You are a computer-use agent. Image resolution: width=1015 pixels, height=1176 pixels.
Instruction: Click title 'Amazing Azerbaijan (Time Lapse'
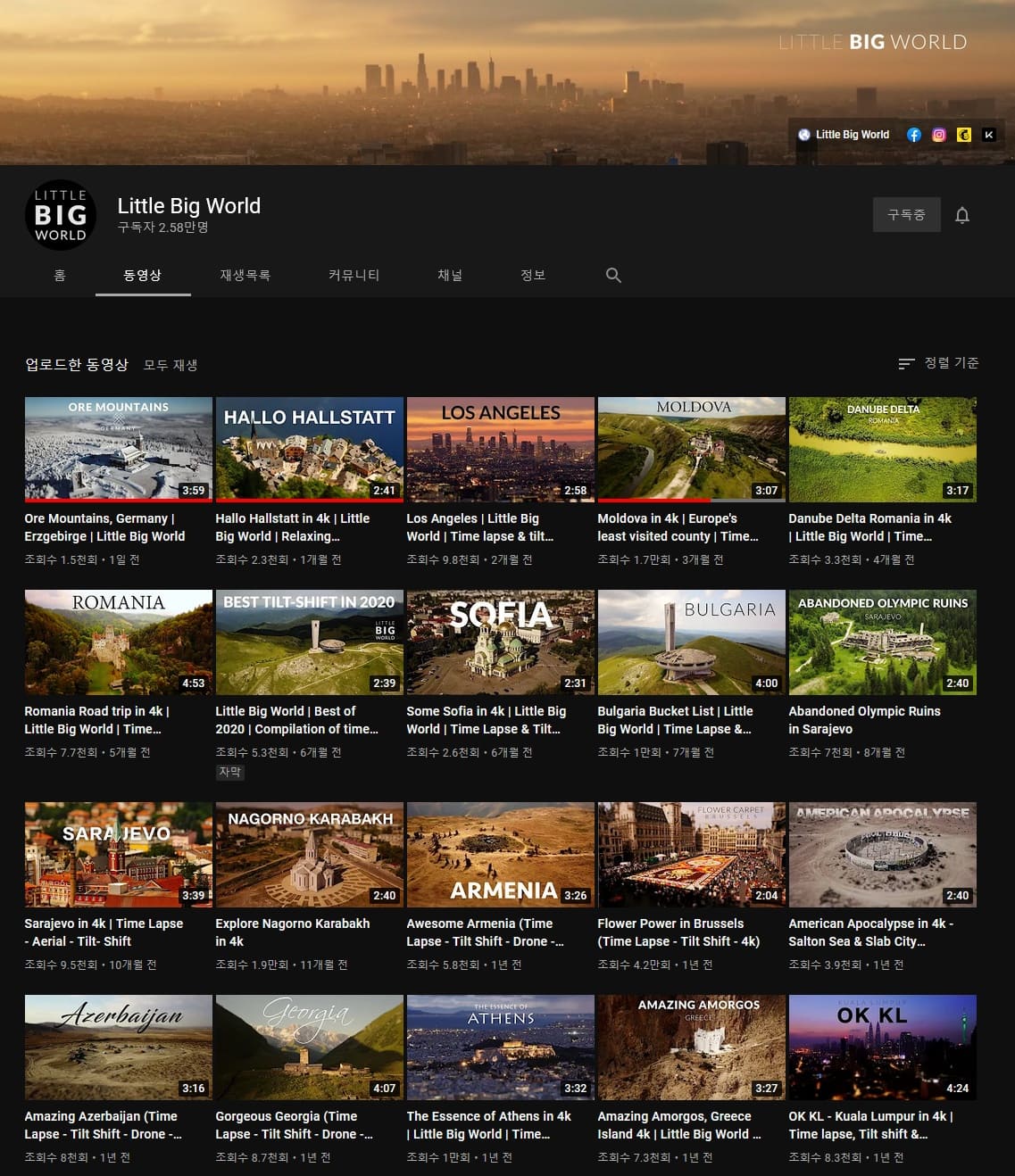pyautogui.click(x=104, y=1125)
